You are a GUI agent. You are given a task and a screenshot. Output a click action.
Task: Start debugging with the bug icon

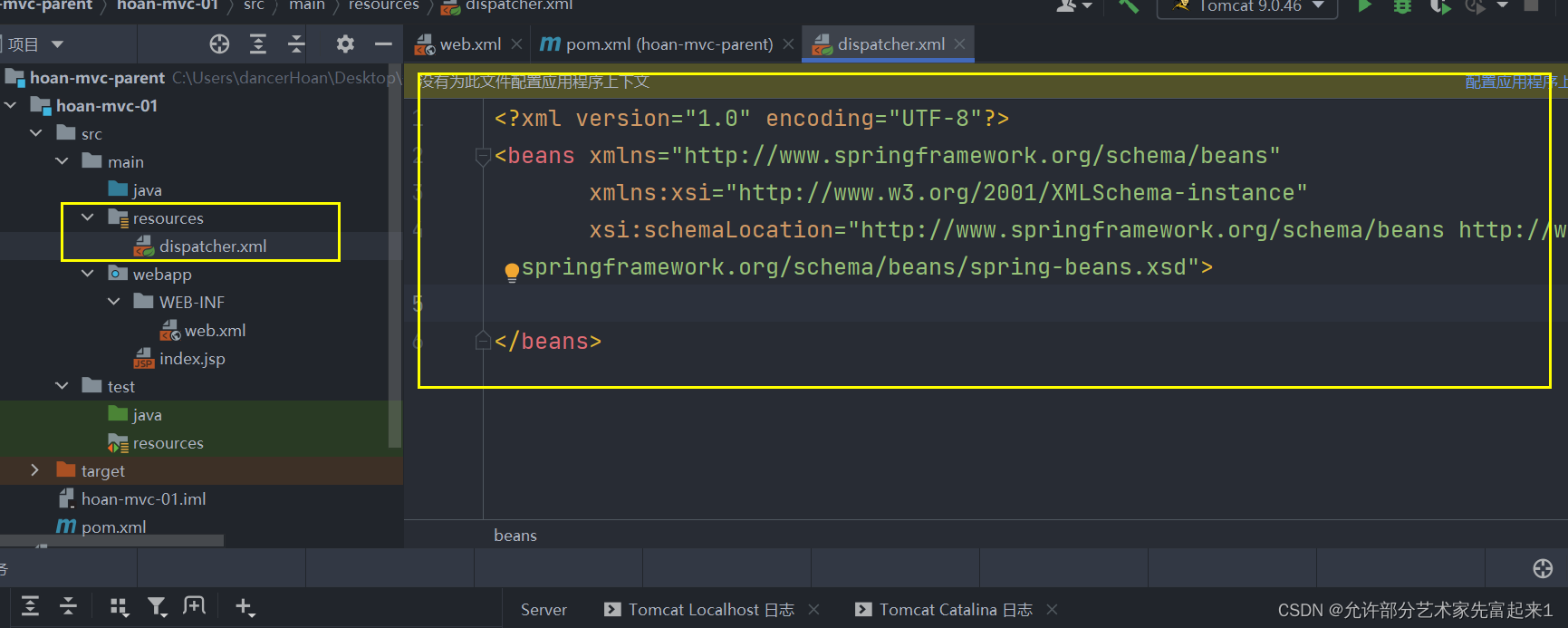(x=1402, y=6)
